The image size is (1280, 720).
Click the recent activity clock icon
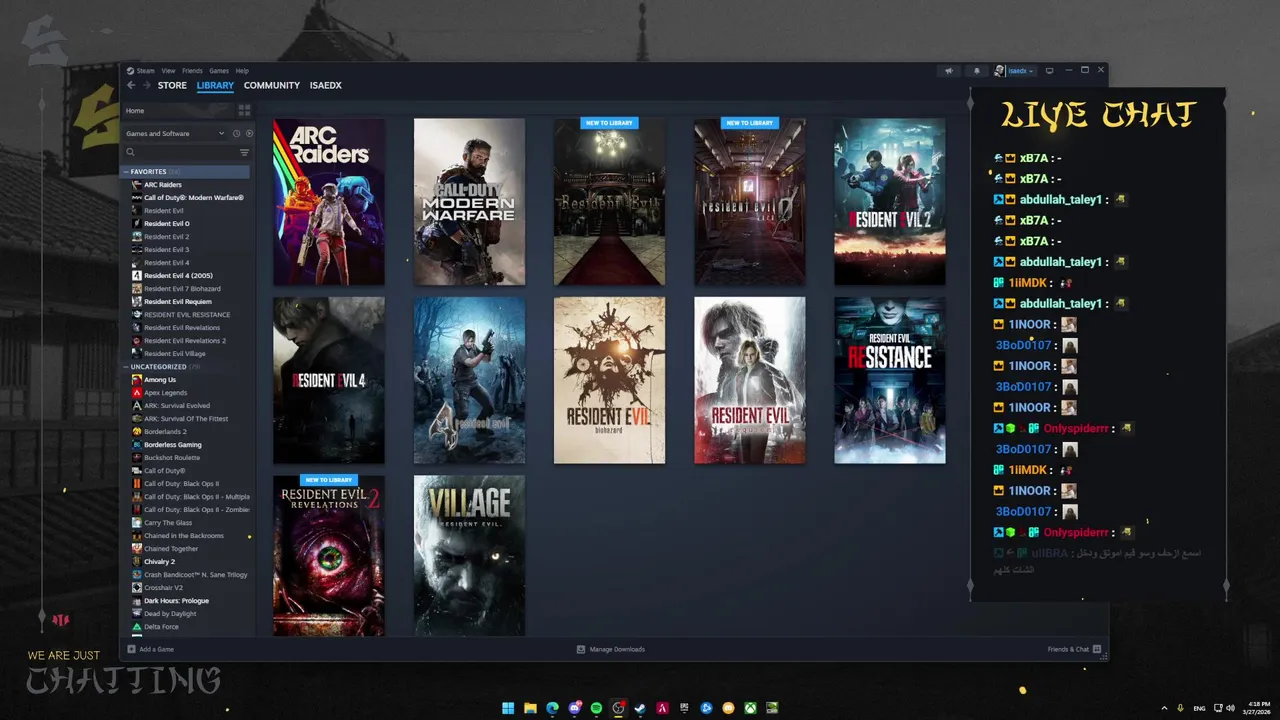point(236,133)
